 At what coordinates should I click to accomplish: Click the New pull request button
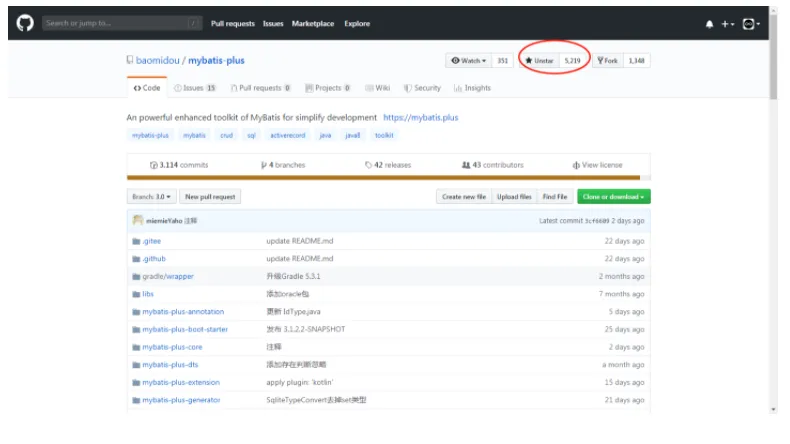(210, 197)
